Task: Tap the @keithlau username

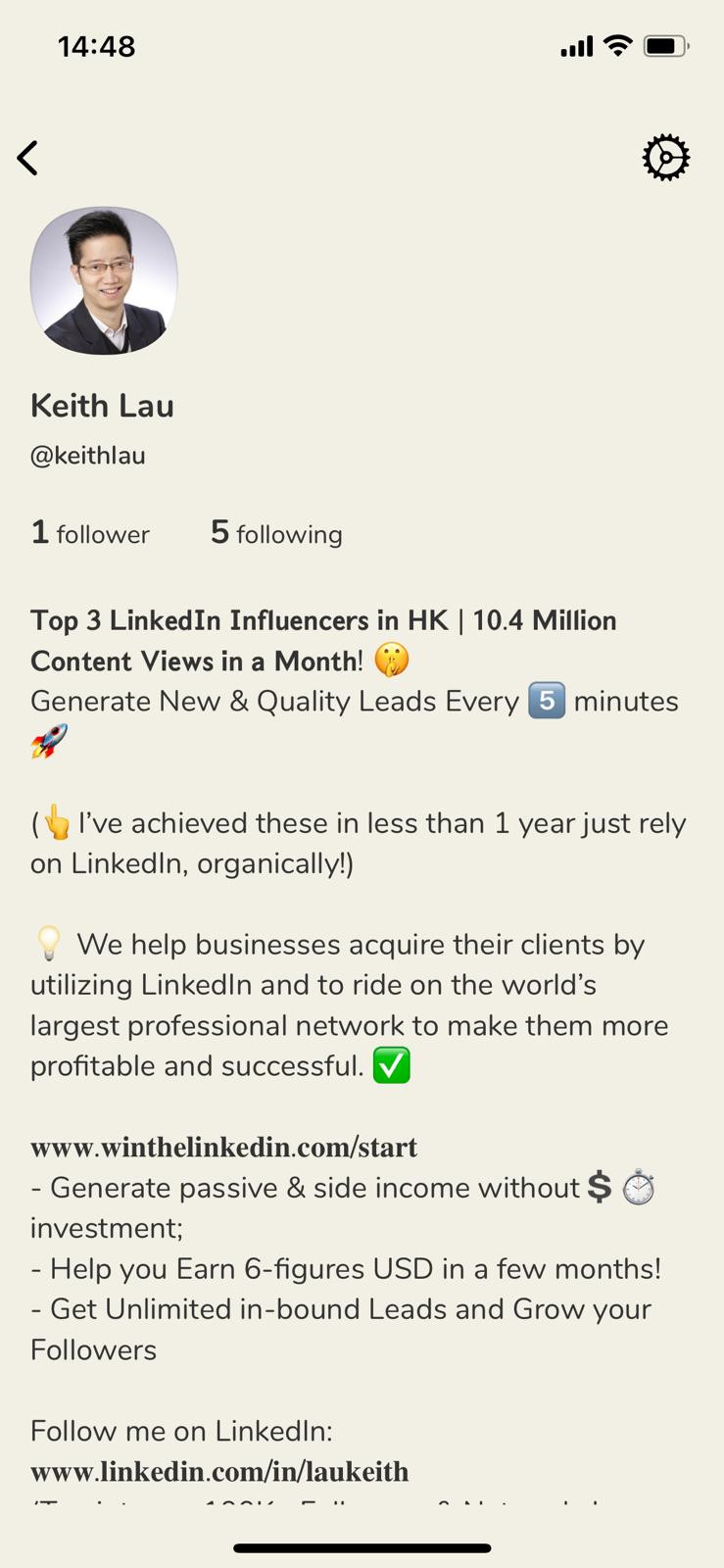Action: click(x=88, y=456)
